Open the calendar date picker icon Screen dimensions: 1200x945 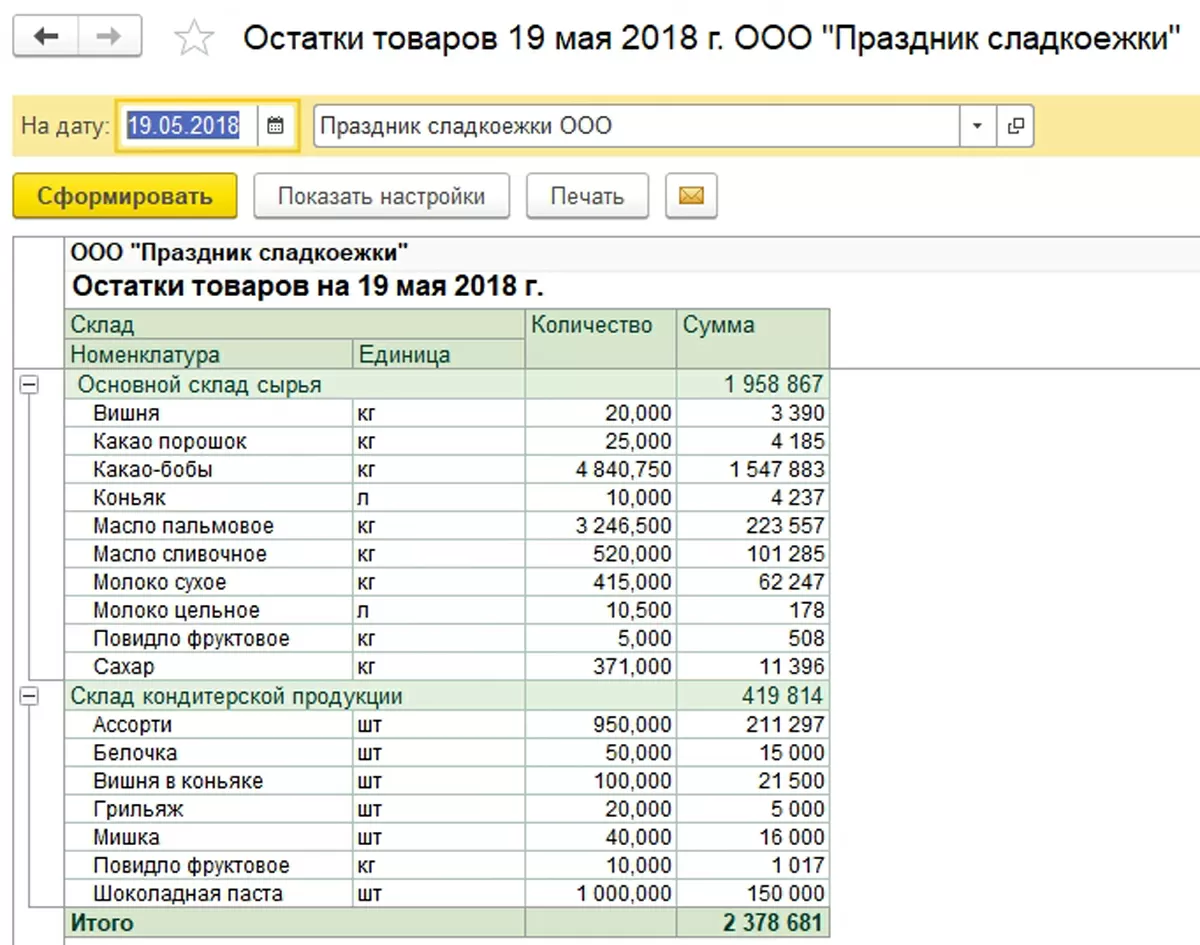coord(276,126)
